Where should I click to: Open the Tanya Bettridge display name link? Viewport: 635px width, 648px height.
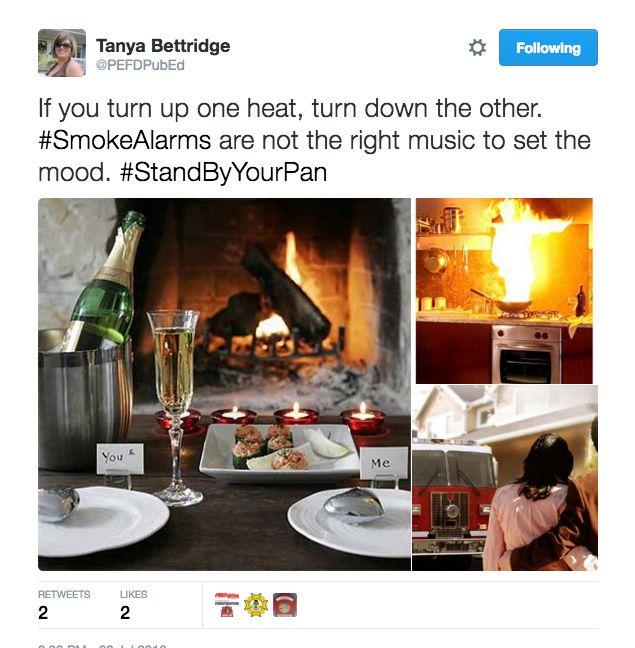pos(163,45)
